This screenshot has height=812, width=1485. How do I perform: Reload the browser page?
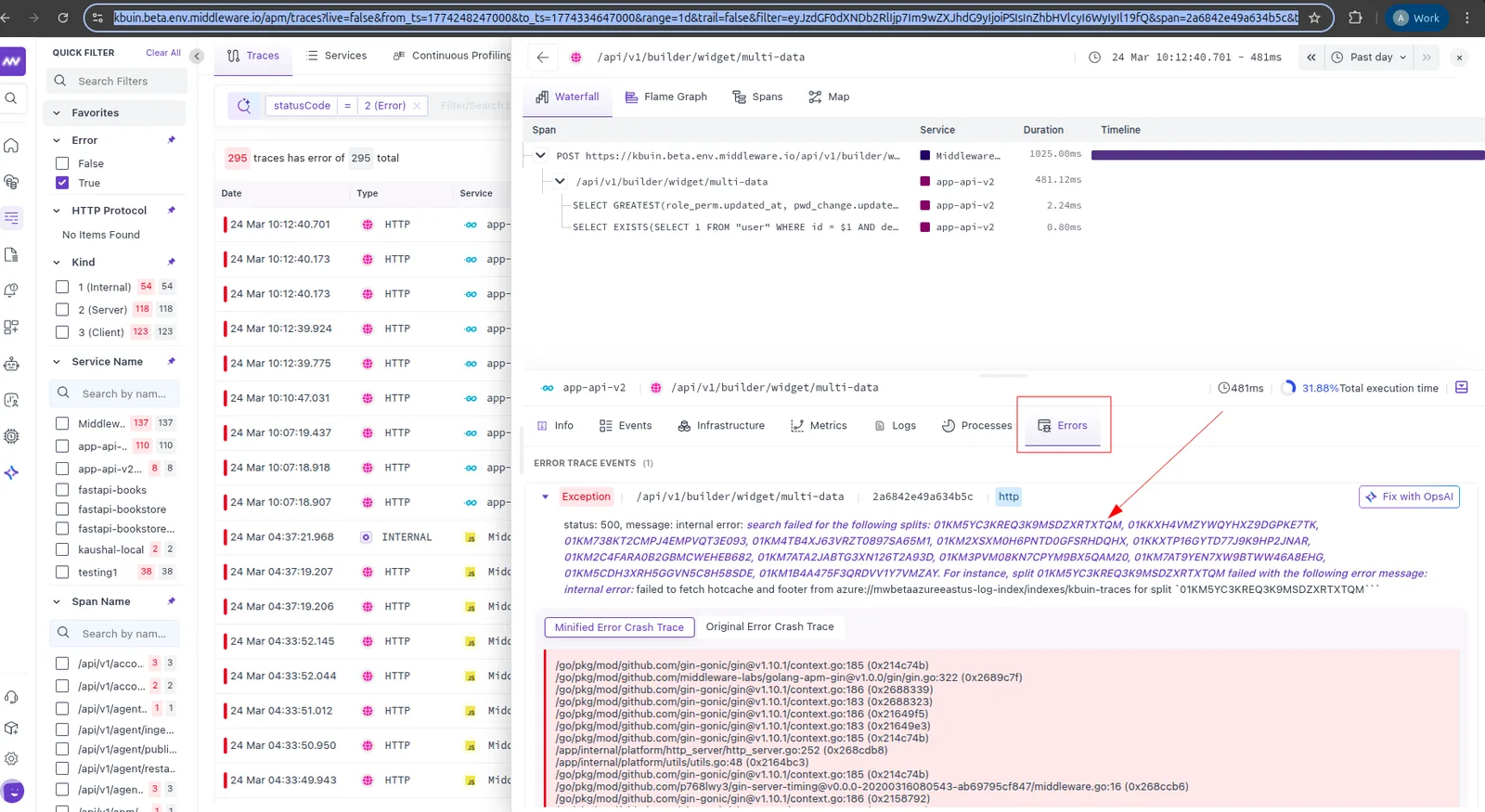63,18
